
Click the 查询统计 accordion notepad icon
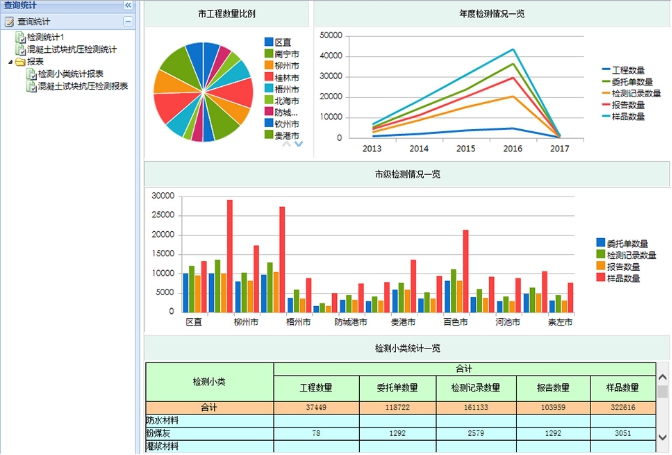pyautogui.click(x=9, y=20)
